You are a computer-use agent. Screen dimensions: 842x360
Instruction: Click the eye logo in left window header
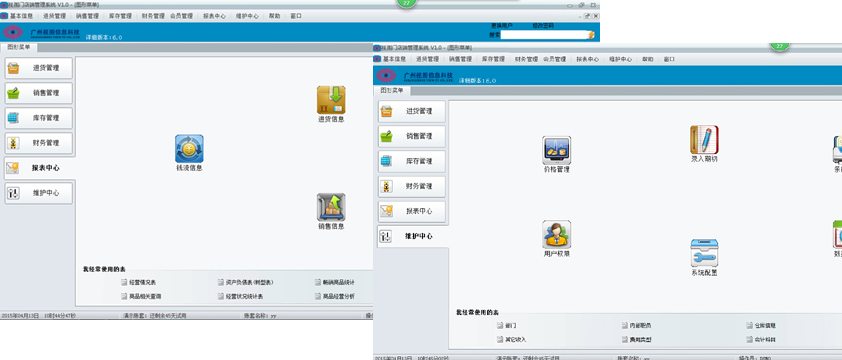click(13, 32)
